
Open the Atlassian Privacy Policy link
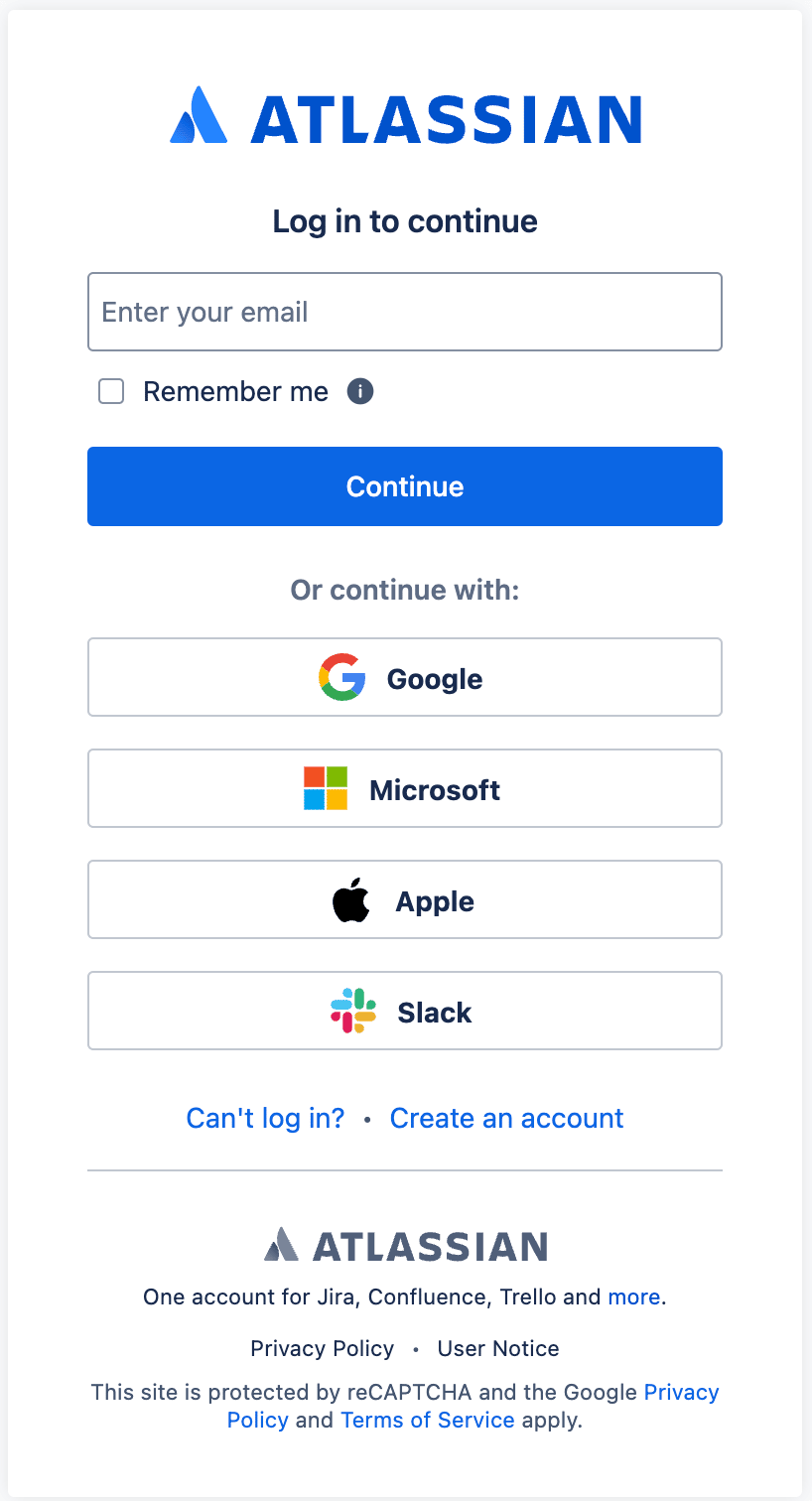coord(322,1348)
